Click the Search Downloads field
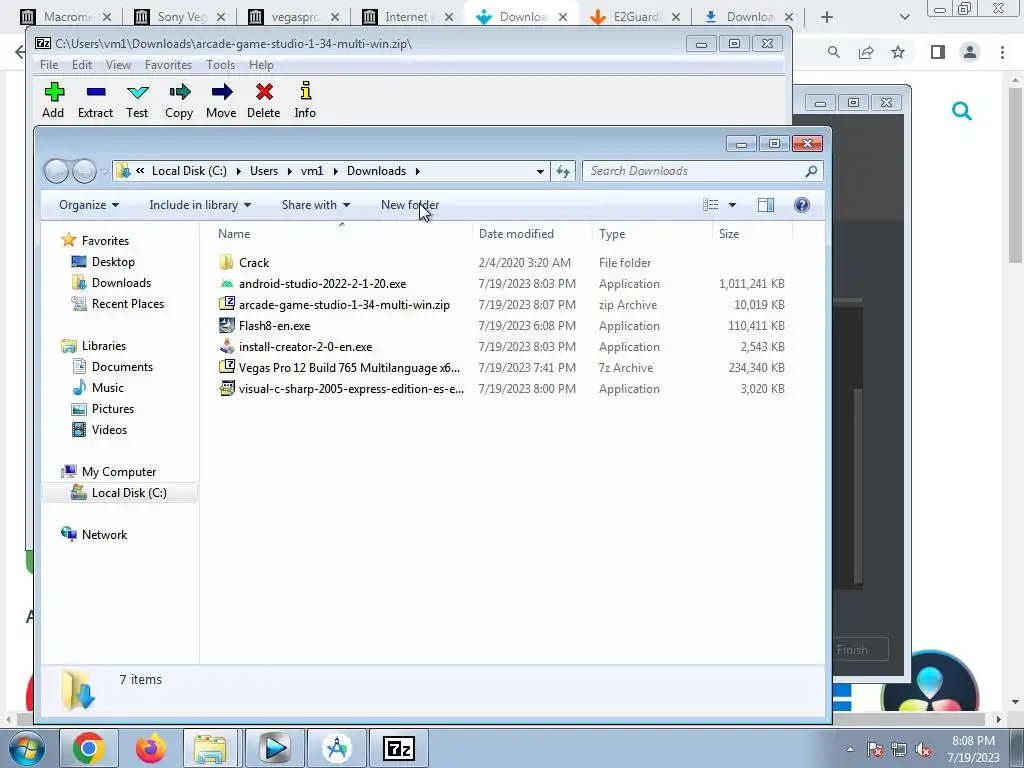This screenshot has width=1024, height=768. [x=702, y=171]
